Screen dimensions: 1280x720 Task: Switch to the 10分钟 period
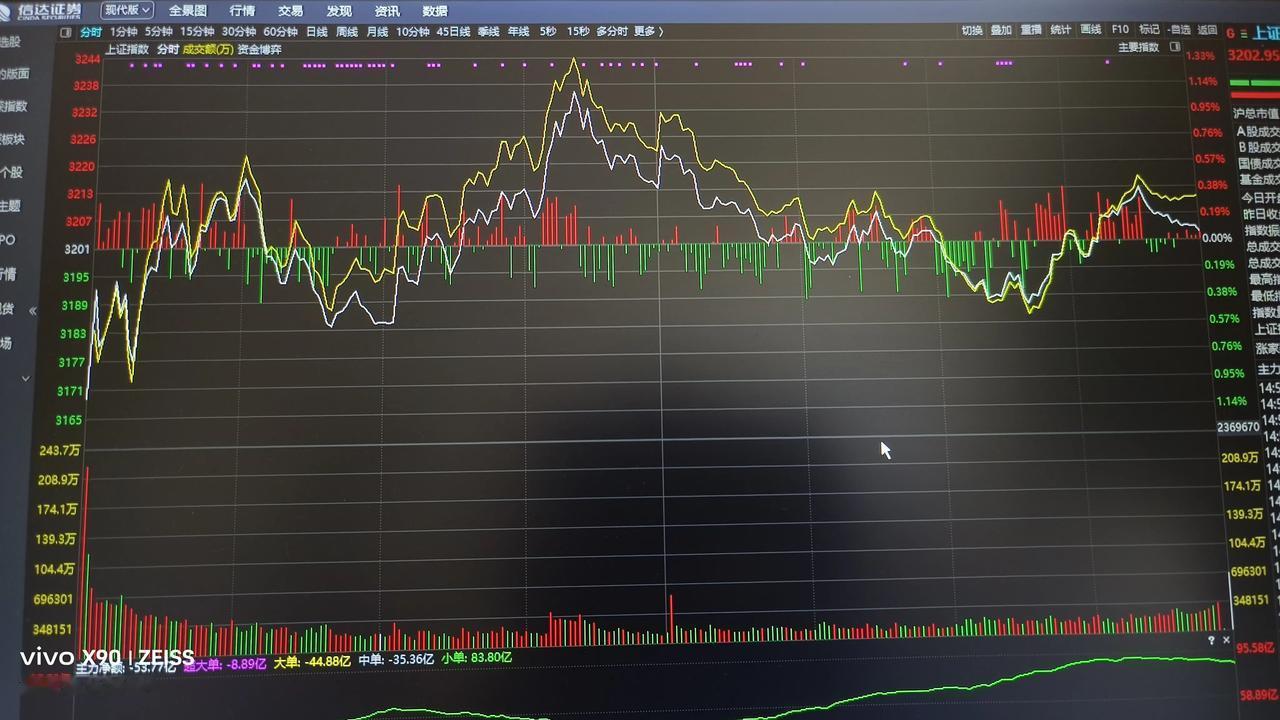(412, 32)
